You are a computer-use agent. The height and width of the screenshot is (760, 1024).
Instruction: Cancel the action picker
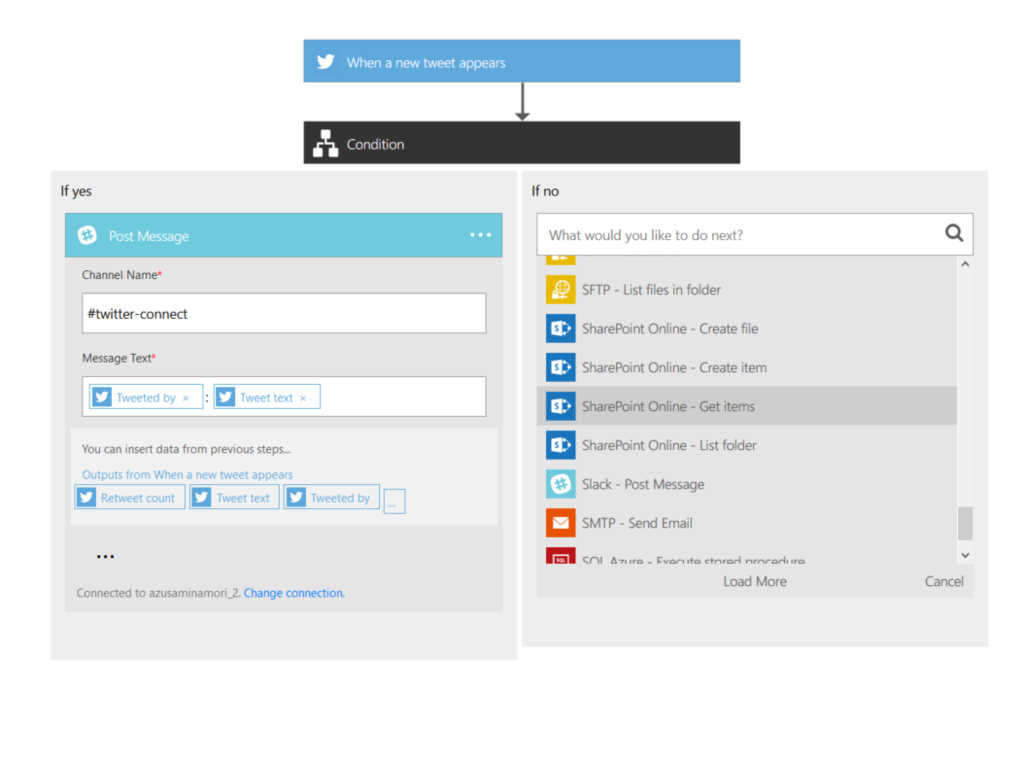[944, 581]
